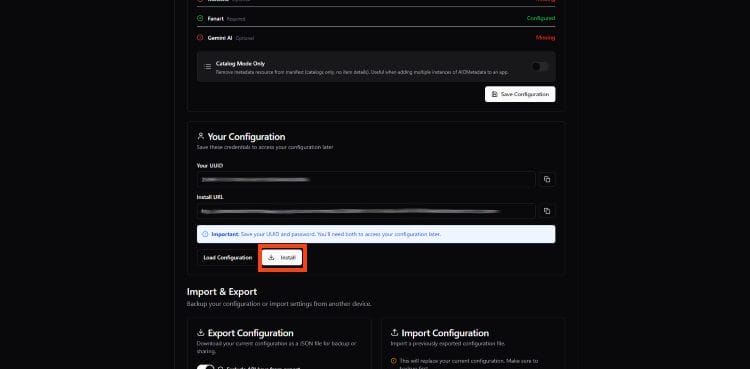
Task: Click the Your UUID field
Action: 366,179
